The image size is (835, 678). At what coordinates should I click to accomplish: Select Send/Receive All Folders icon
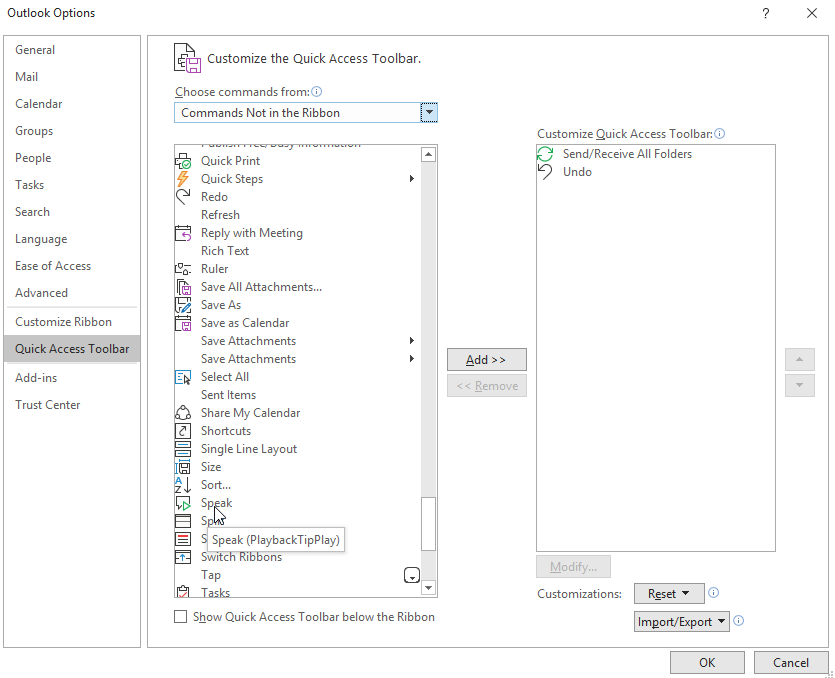click(x=545, y=154)
